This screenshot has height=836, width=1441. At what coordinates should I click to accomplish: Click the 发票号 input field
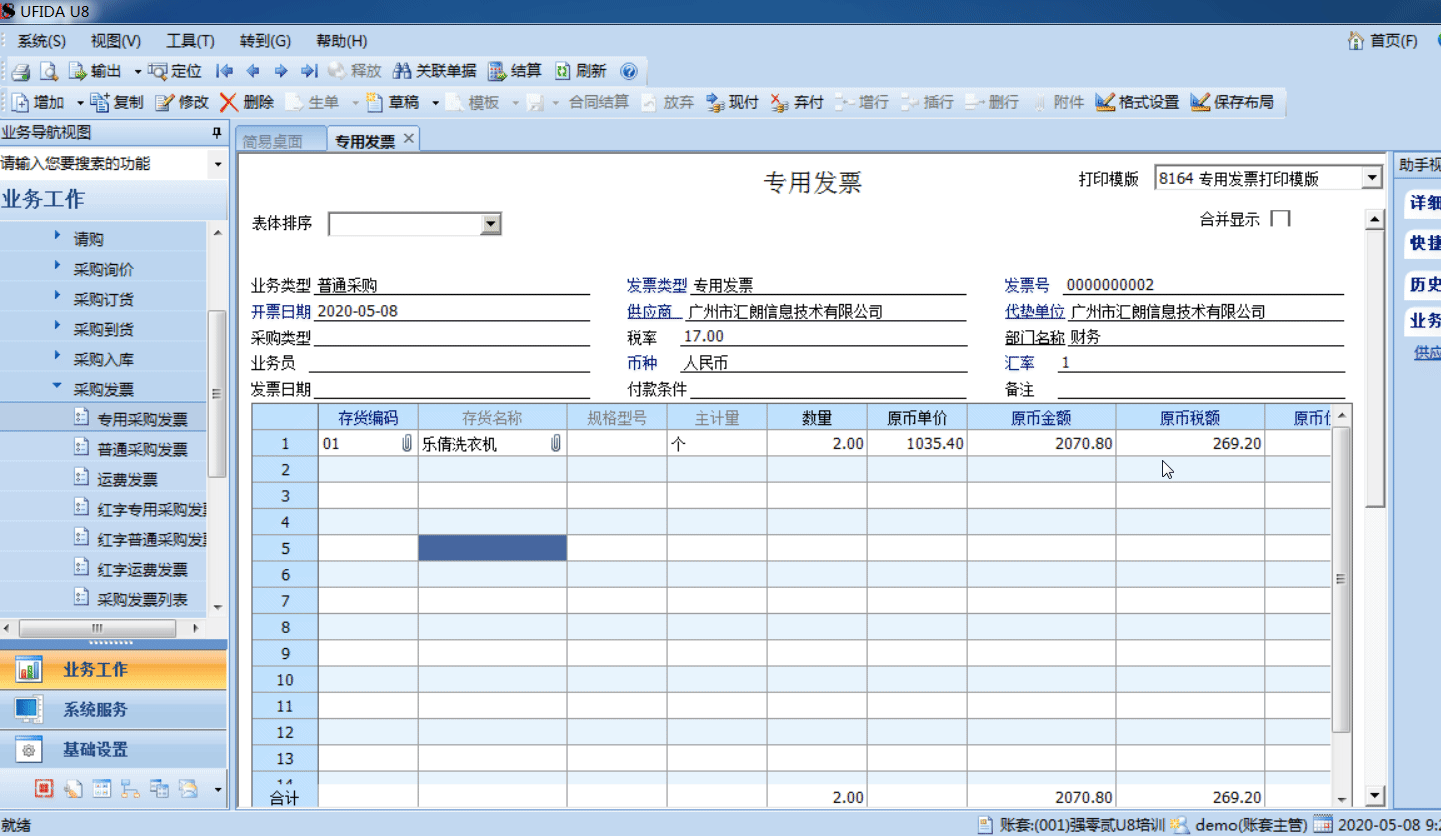[1201, 285]
